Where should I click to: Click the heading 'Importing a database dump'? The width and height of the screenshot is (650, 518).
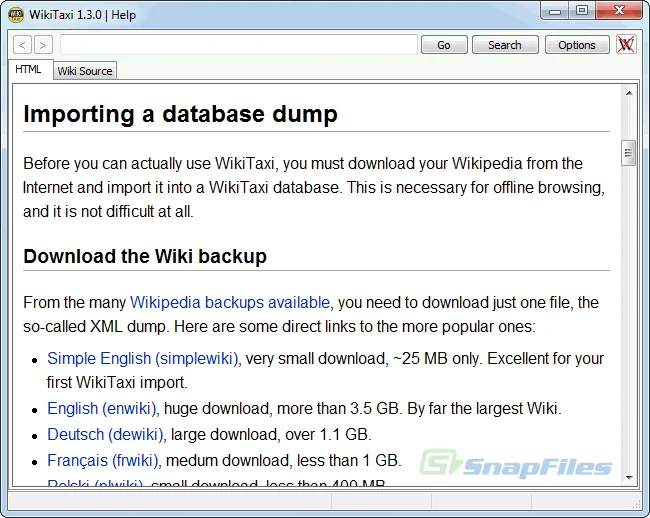tap(180, 114)
